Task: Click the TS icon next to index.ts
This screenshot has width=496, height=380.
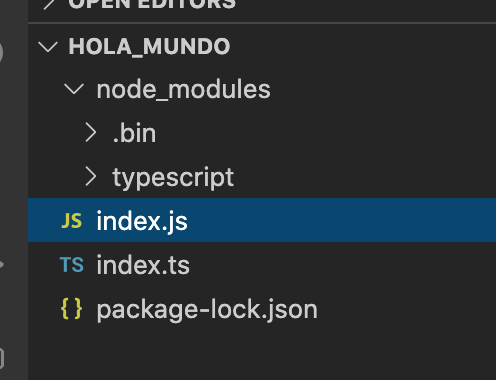Action: click(x=72, y=265)
